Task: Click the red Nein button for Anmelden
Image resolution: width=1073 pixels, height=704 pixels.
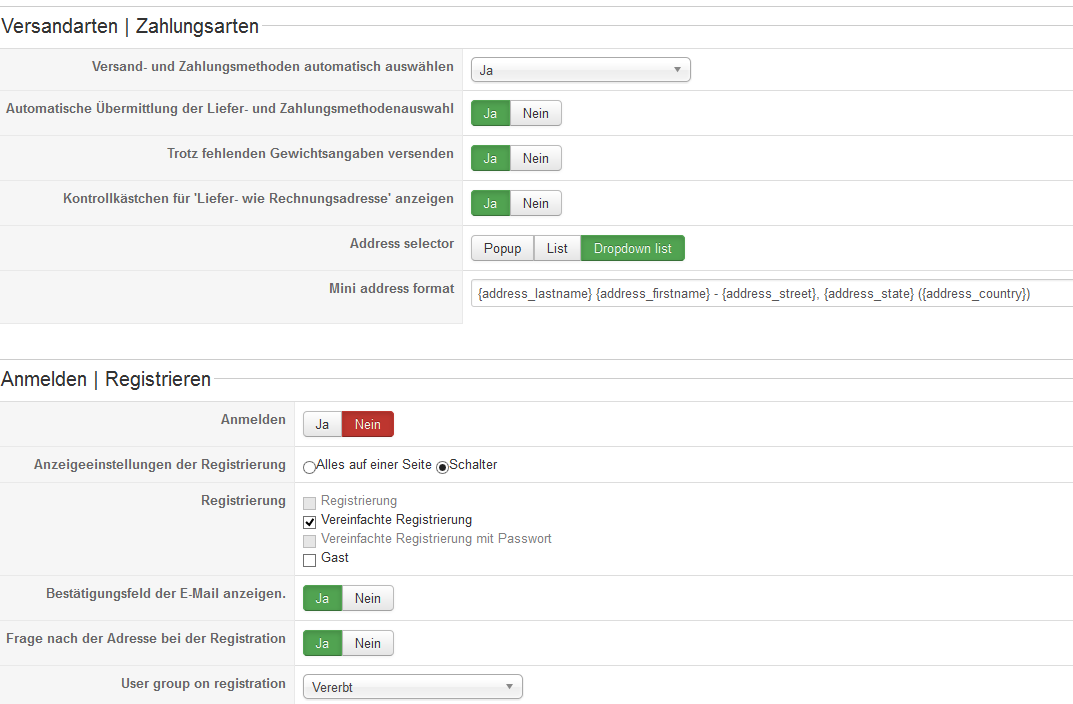Action: coord(367,425)
